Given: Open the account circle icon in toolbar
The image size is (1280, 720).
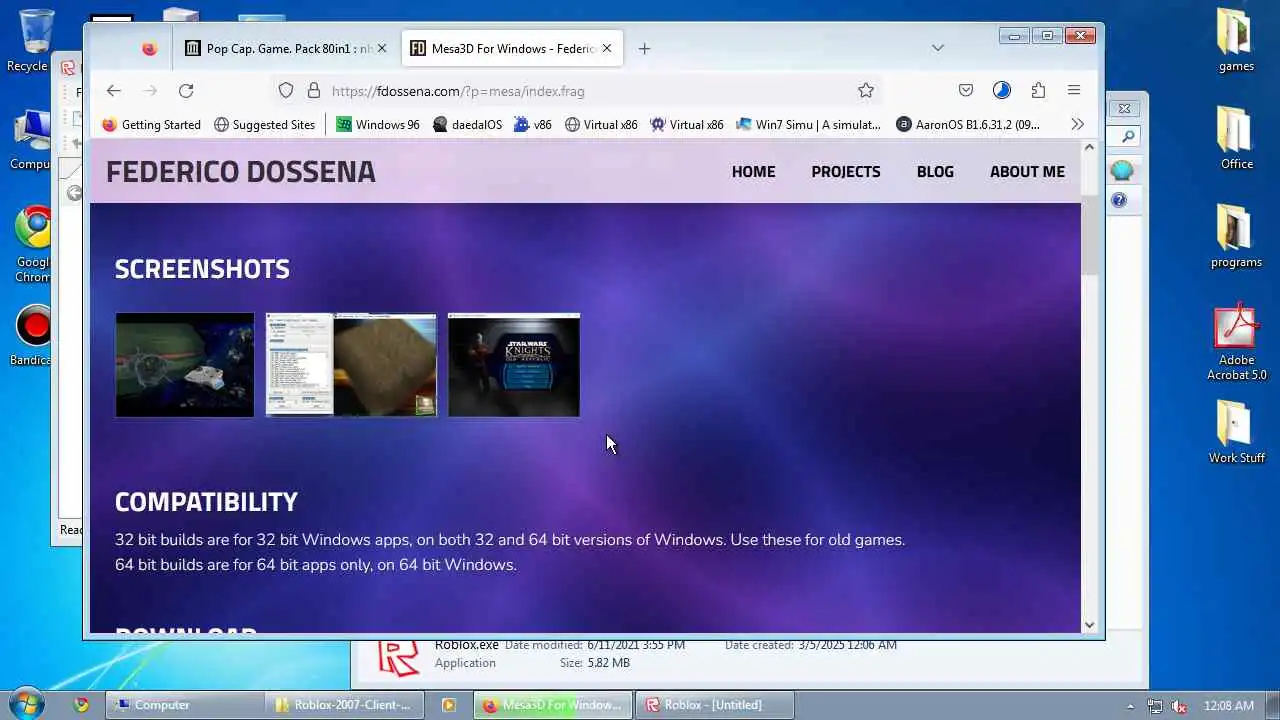Looking at the screenshot, I should coord(1002,91).
